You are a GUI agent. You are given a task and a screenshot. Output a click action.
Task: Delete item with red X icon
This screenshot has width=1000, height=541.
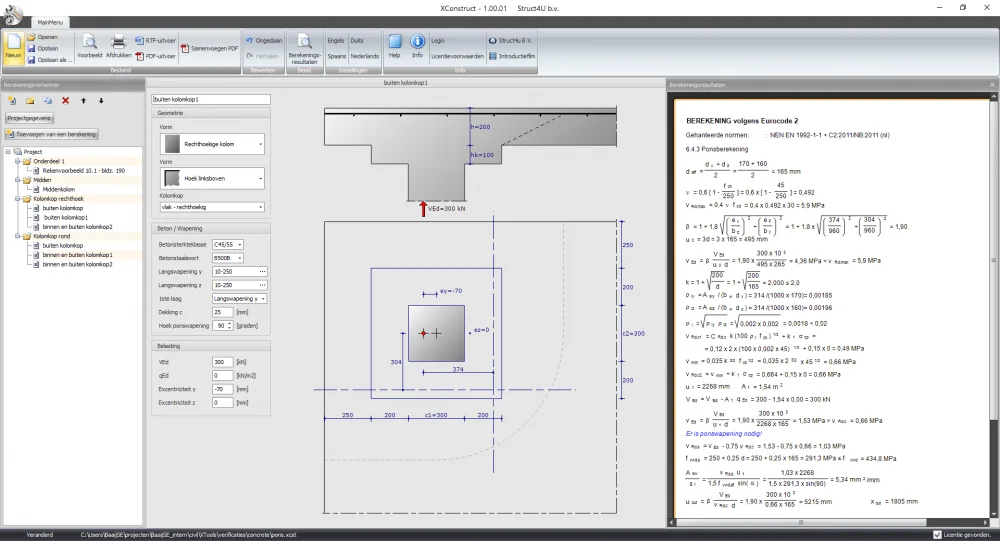(66, 101)
